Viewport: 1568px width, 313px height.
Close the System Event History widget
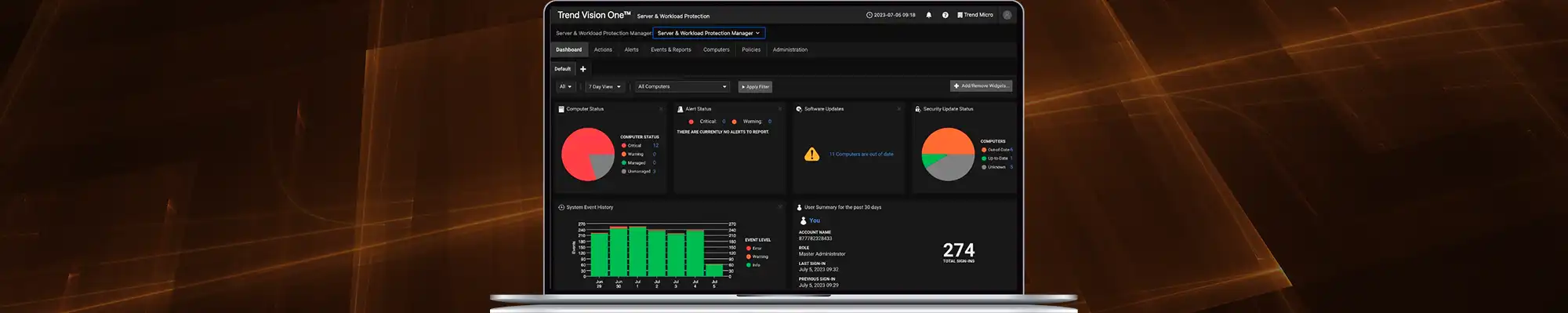(780, 207)
